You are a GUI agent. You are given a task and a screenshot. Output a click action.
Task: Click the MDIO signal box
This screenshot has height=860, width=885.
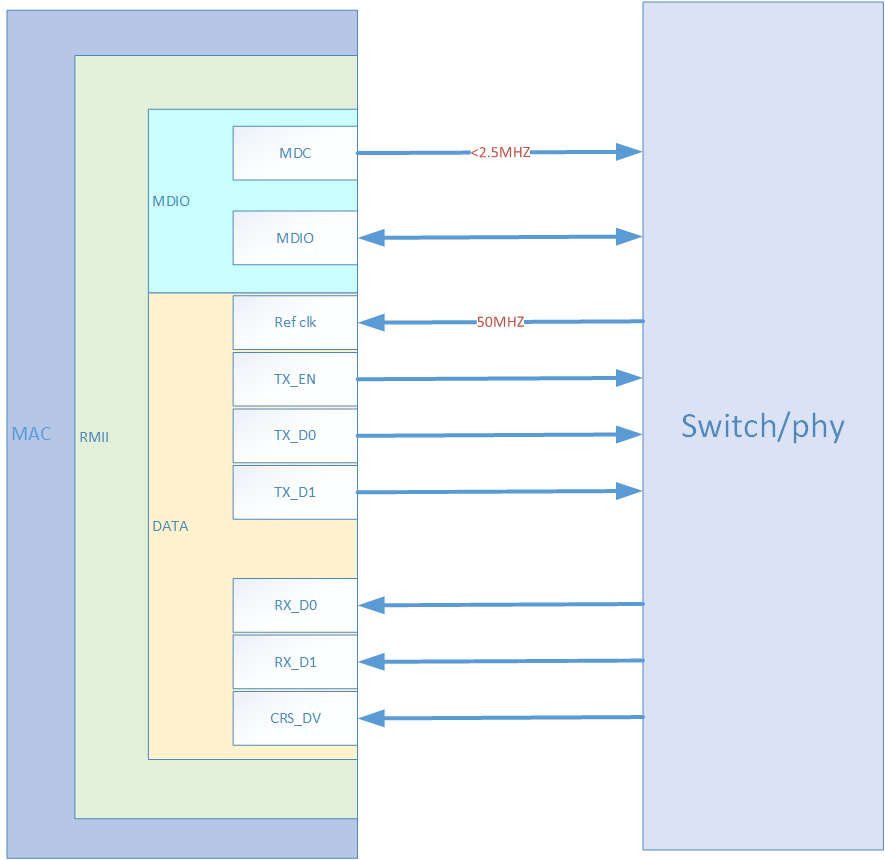[295, 238]
